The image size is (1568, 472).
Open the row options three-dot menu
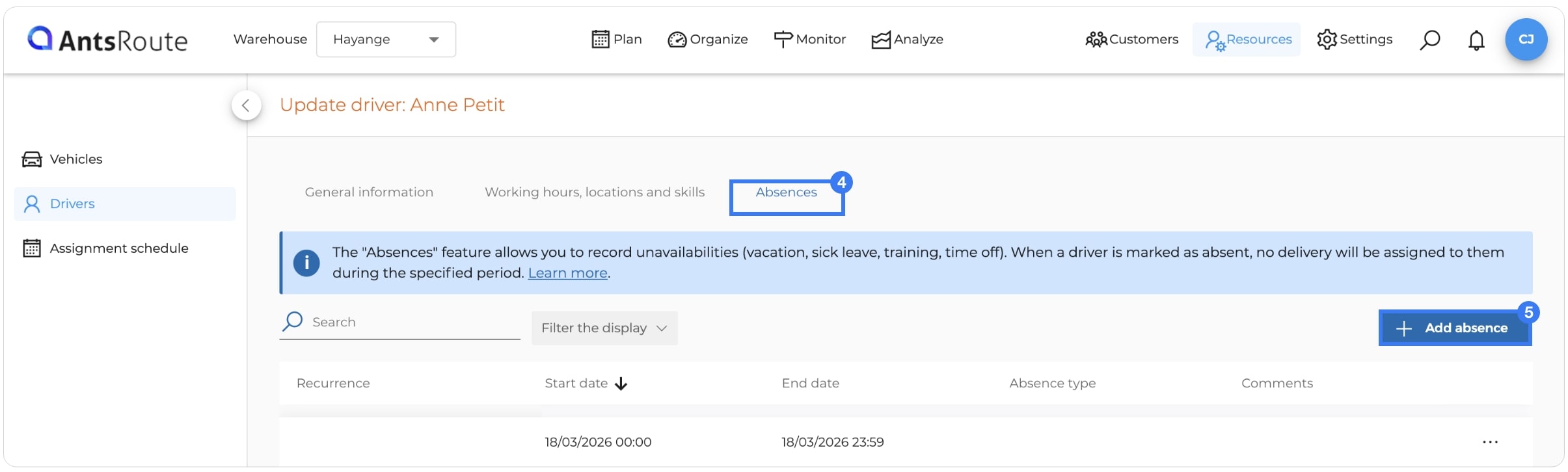click(1490, 442)
